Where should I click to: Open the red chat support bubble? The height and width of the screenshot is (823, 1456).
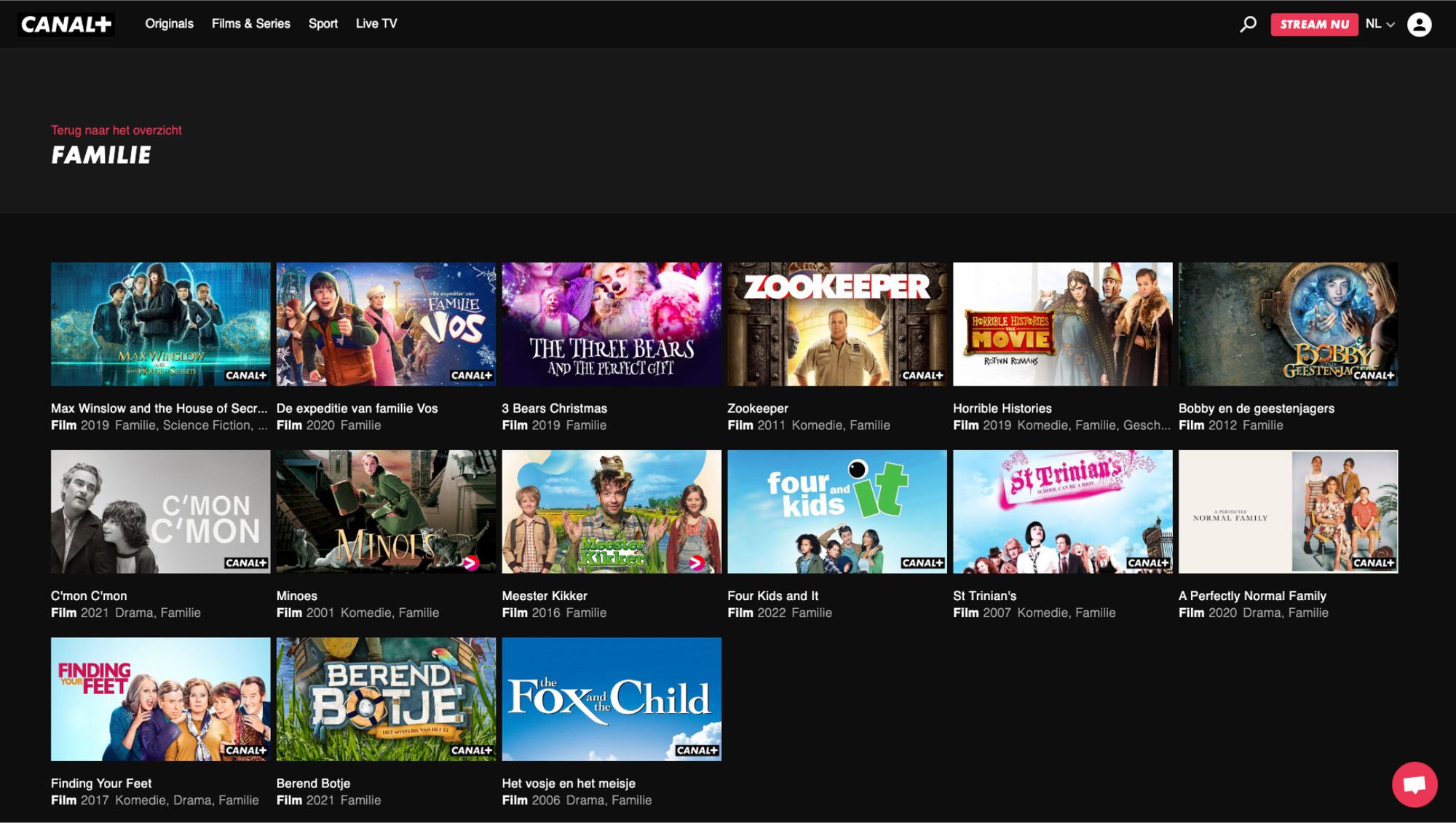click(1414, 784)
